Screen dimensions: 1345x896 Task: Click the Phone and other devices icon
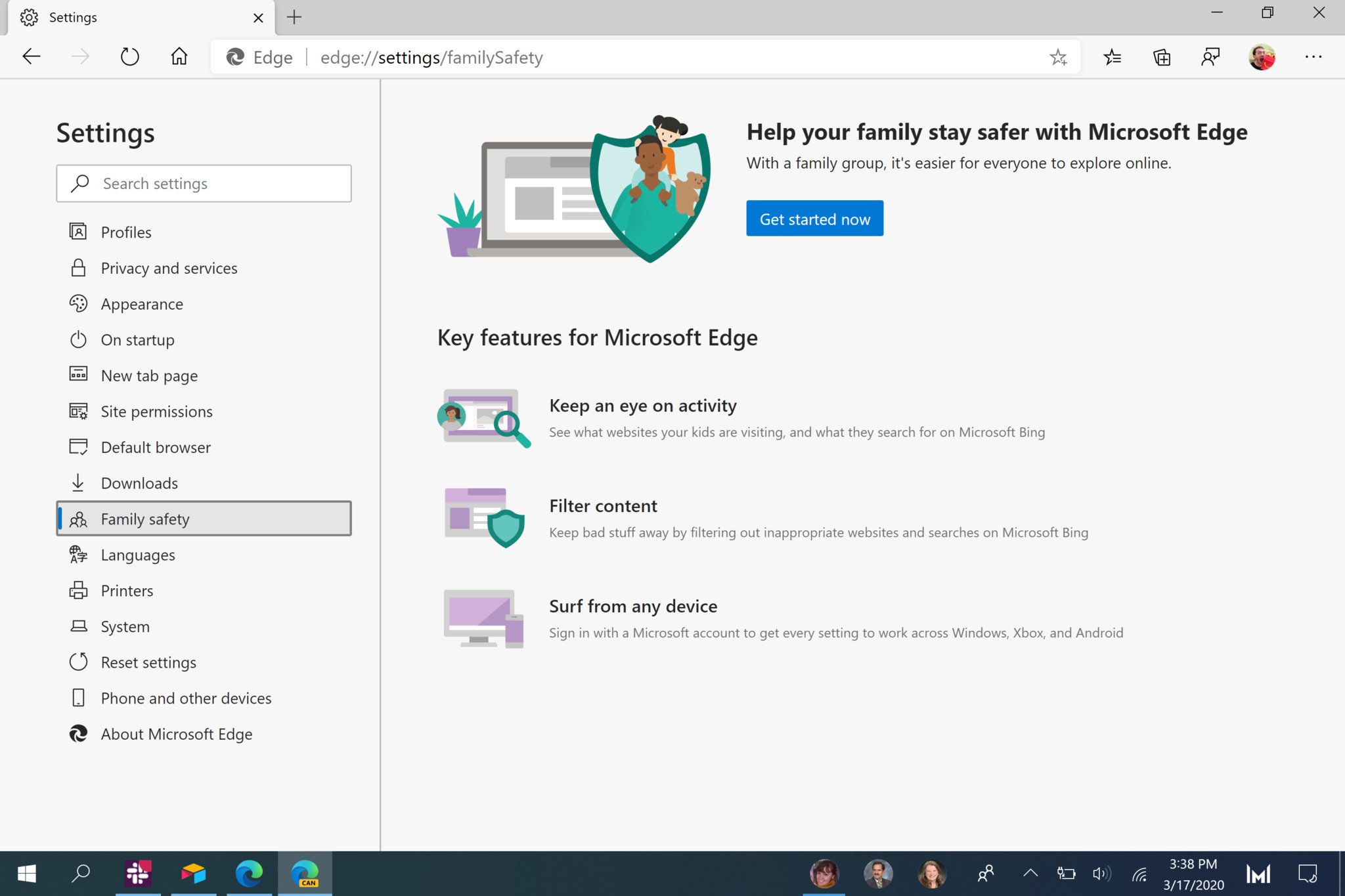(79, 697)
